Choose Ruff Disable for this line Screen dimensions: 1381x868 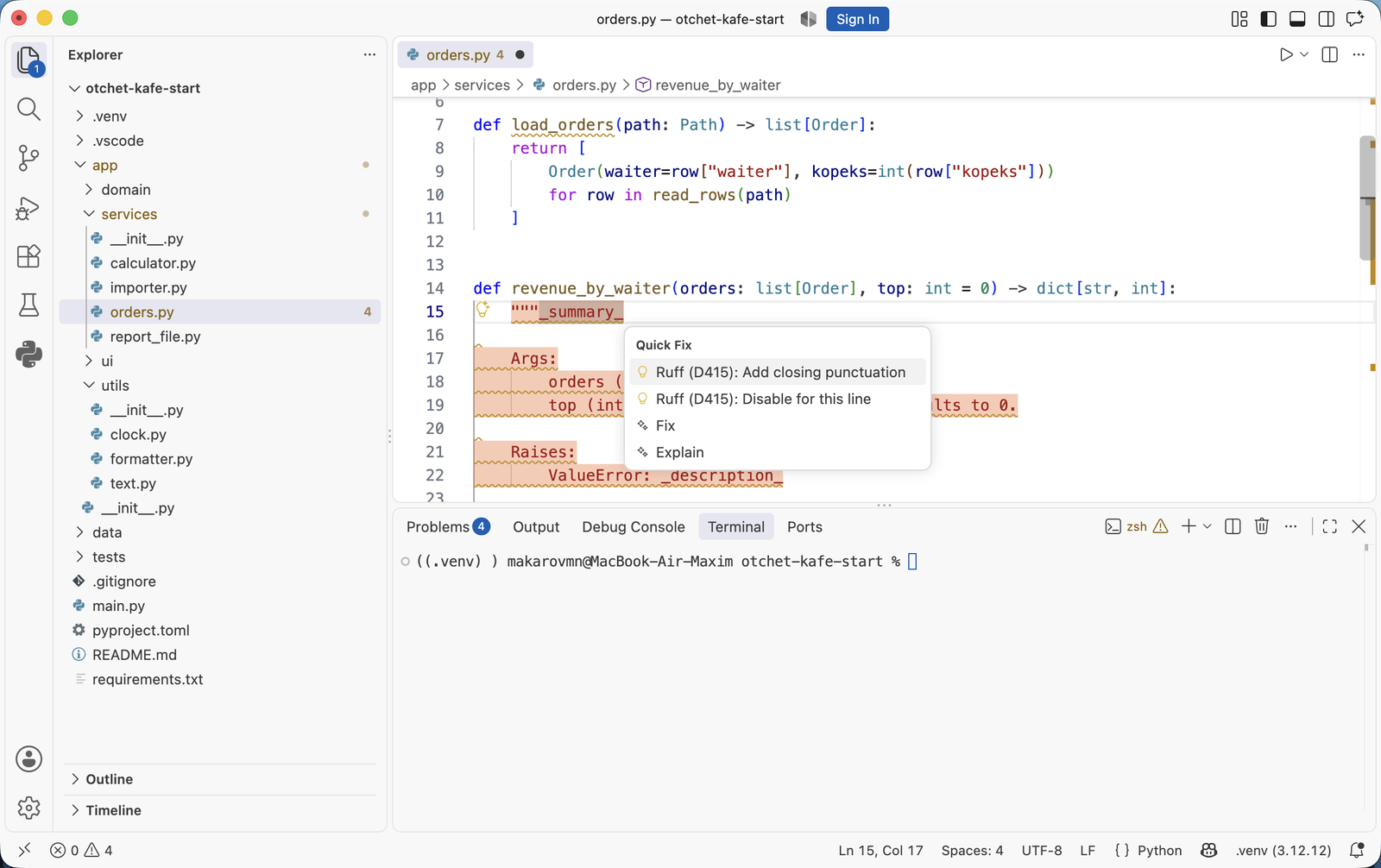click(x=778, y=399)
